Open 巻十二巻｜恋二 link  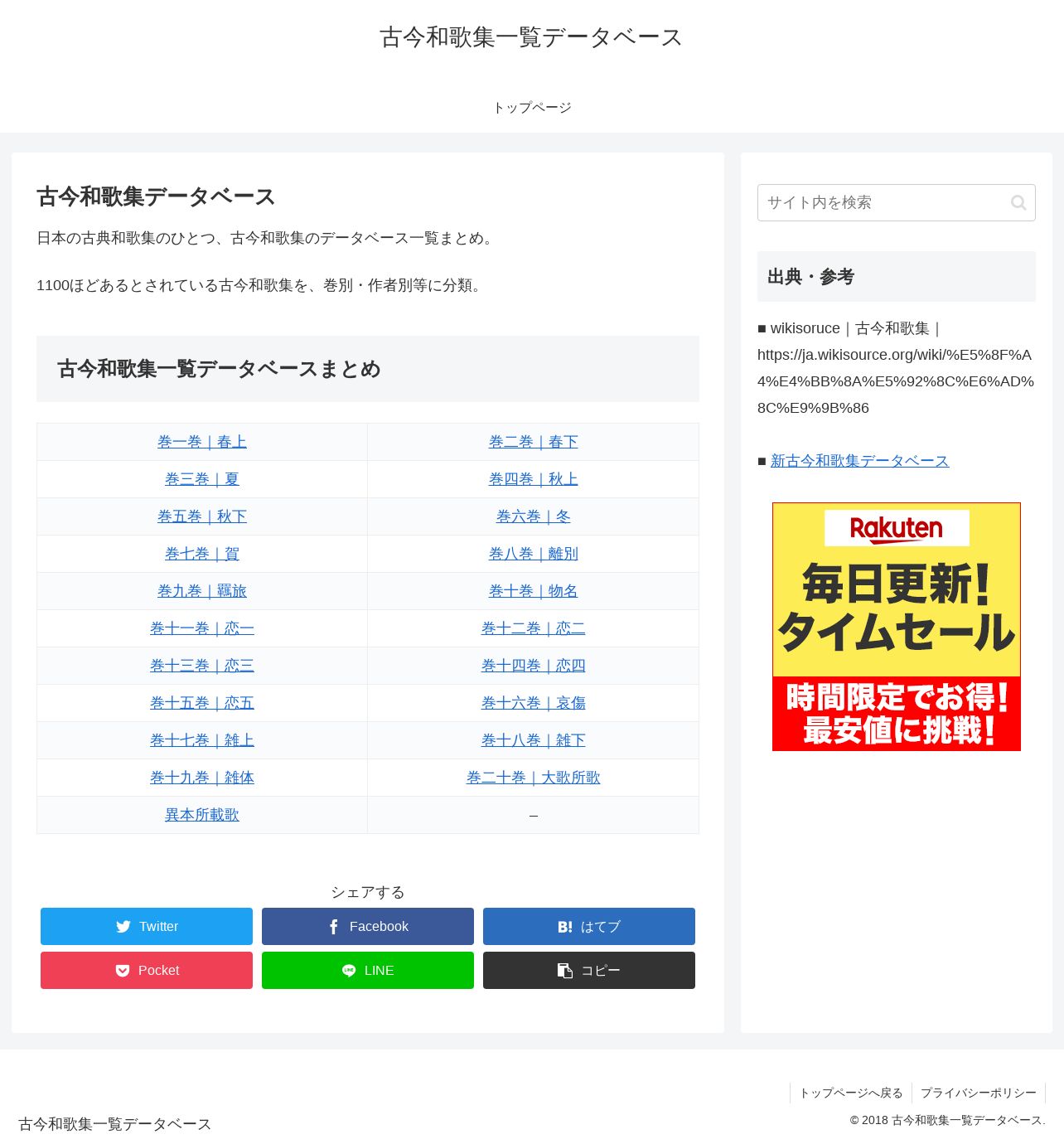tap(534, 628)
